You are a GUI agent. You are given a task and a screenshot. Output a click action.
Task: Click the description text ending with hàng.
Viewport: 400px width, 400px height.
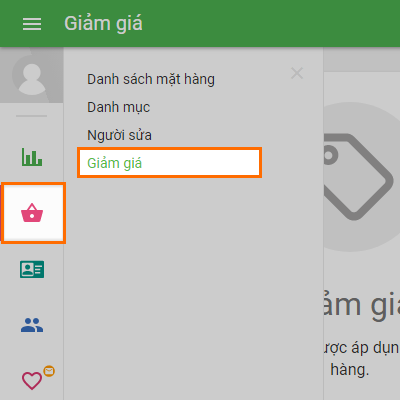(350, 369)
